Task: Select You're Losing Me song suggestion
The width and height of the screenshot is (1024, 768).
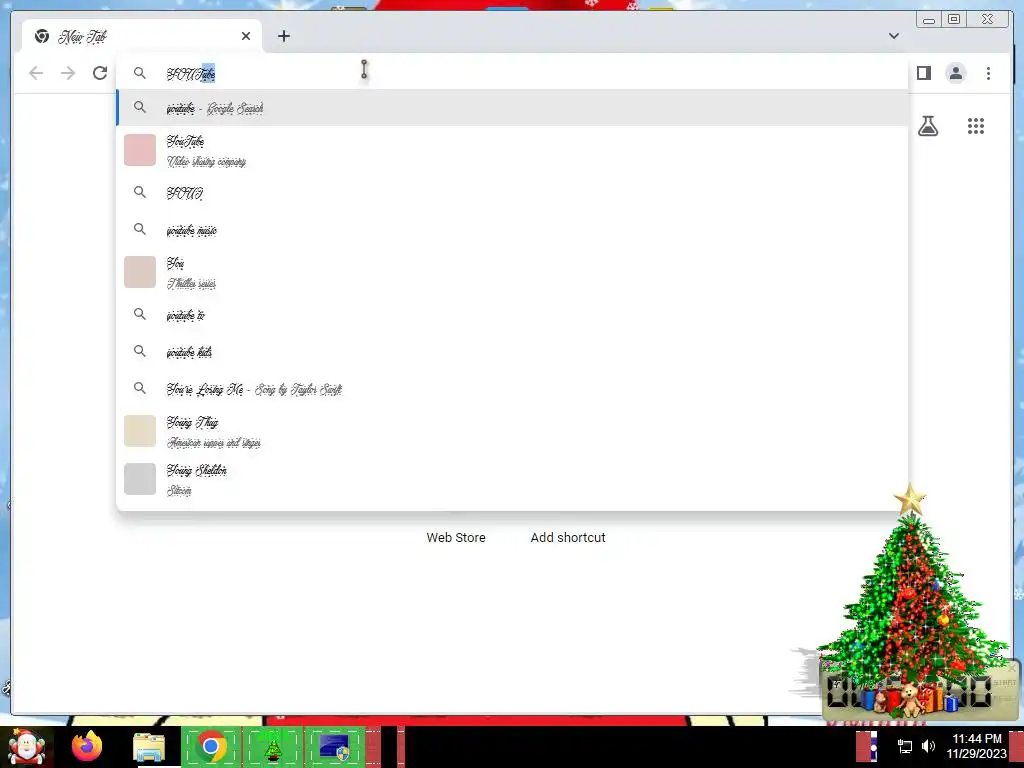Action: click(x=512, y=389)
